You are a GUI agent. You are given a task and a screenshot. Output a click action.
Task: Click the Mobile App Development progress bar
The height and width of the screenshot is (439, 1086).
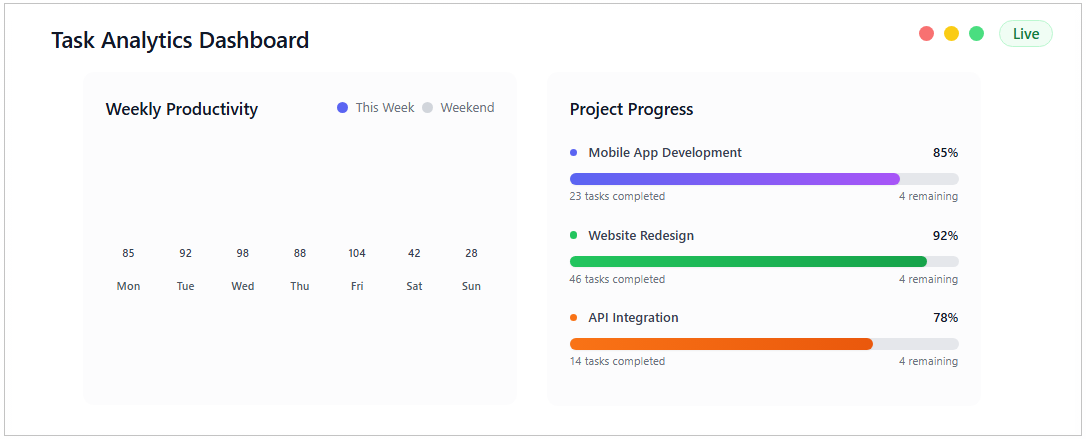[x=764, y=179]
